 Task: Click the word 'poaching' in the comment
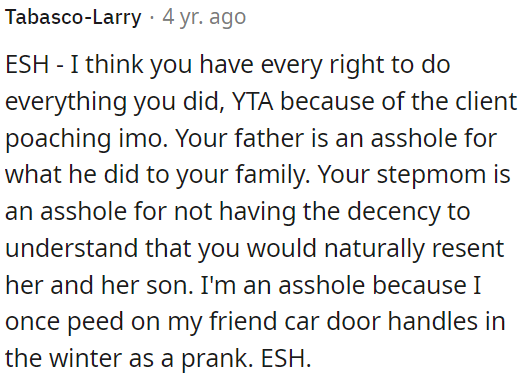coord(58,139)
